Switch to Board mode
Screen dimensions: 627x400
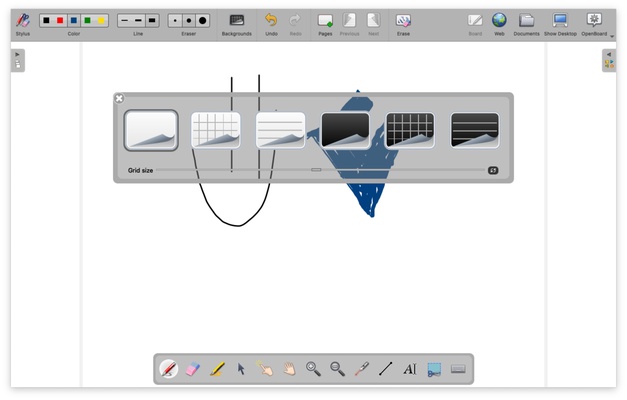[x=475, y=24]
